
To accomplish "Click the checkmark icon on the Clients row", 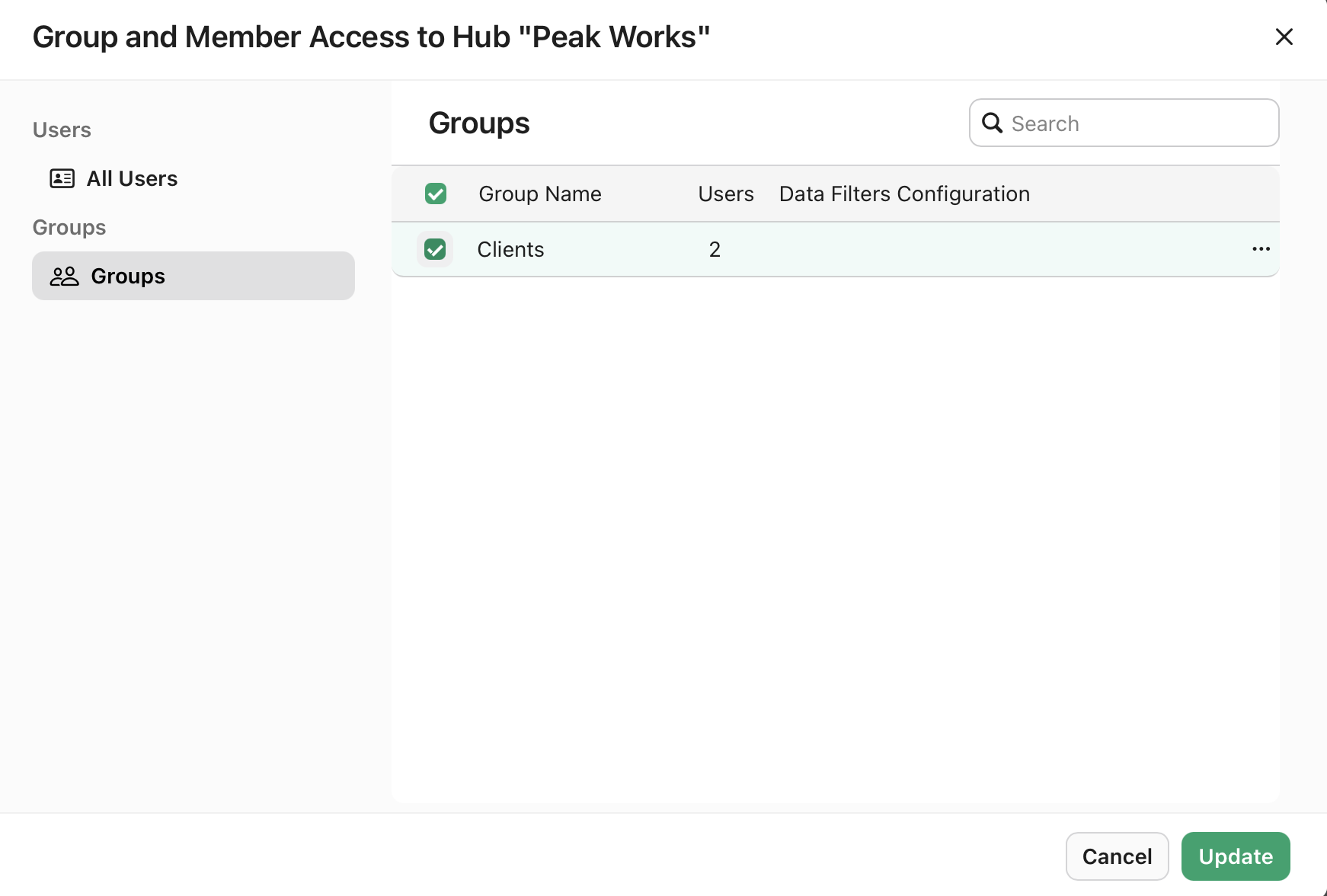I will pyautogui.click(x=434, y=249).
